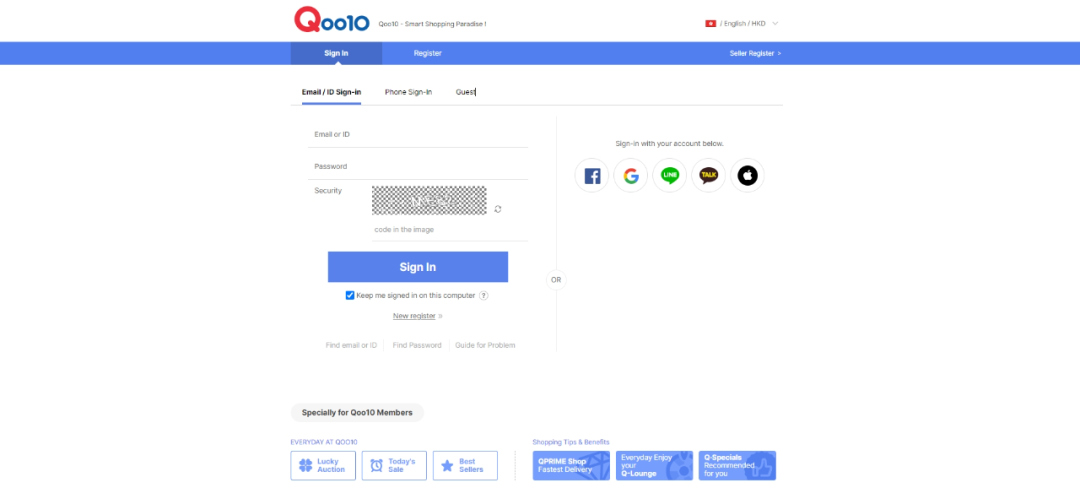Toggle Keep me signed in checkbox
This screenshot has width=1080, height=488.
[350, 296]
